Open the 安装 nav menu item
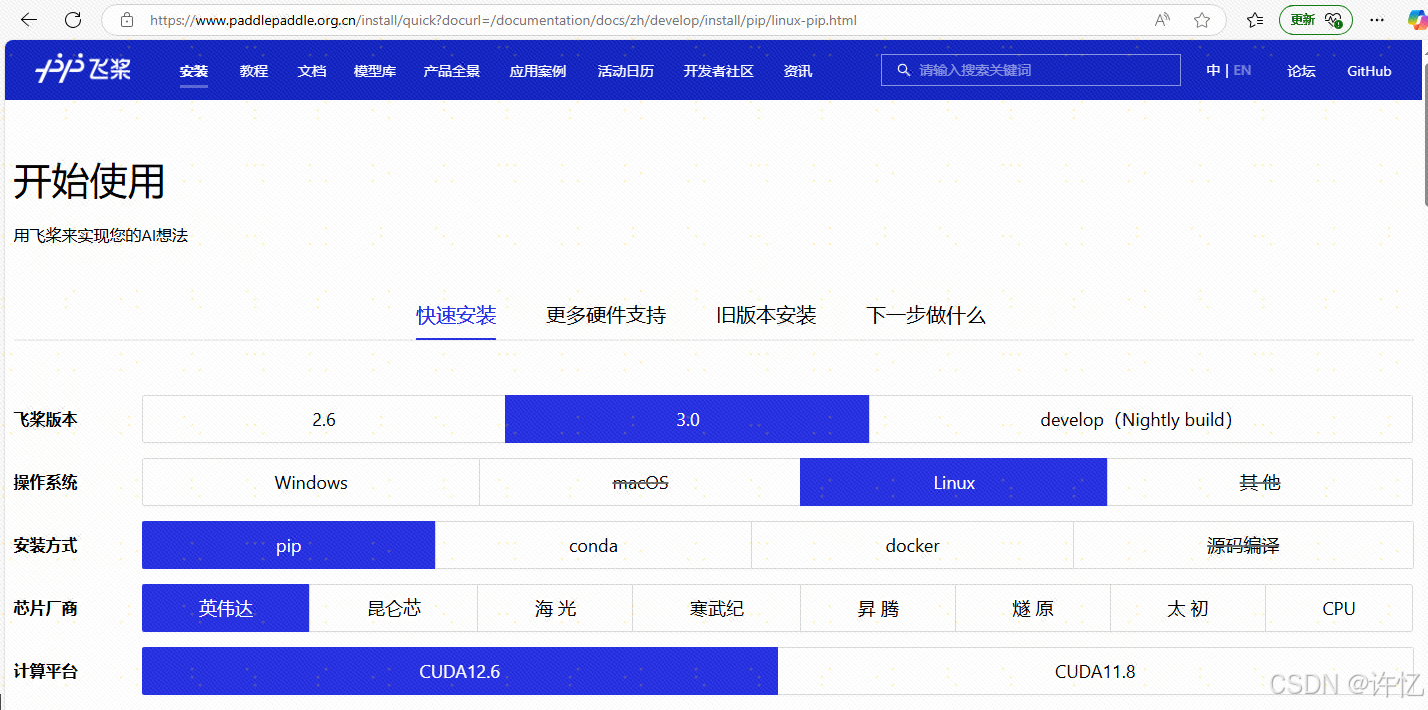Image resolution: width=1428 pixels, height=710 pixels. 194,71
